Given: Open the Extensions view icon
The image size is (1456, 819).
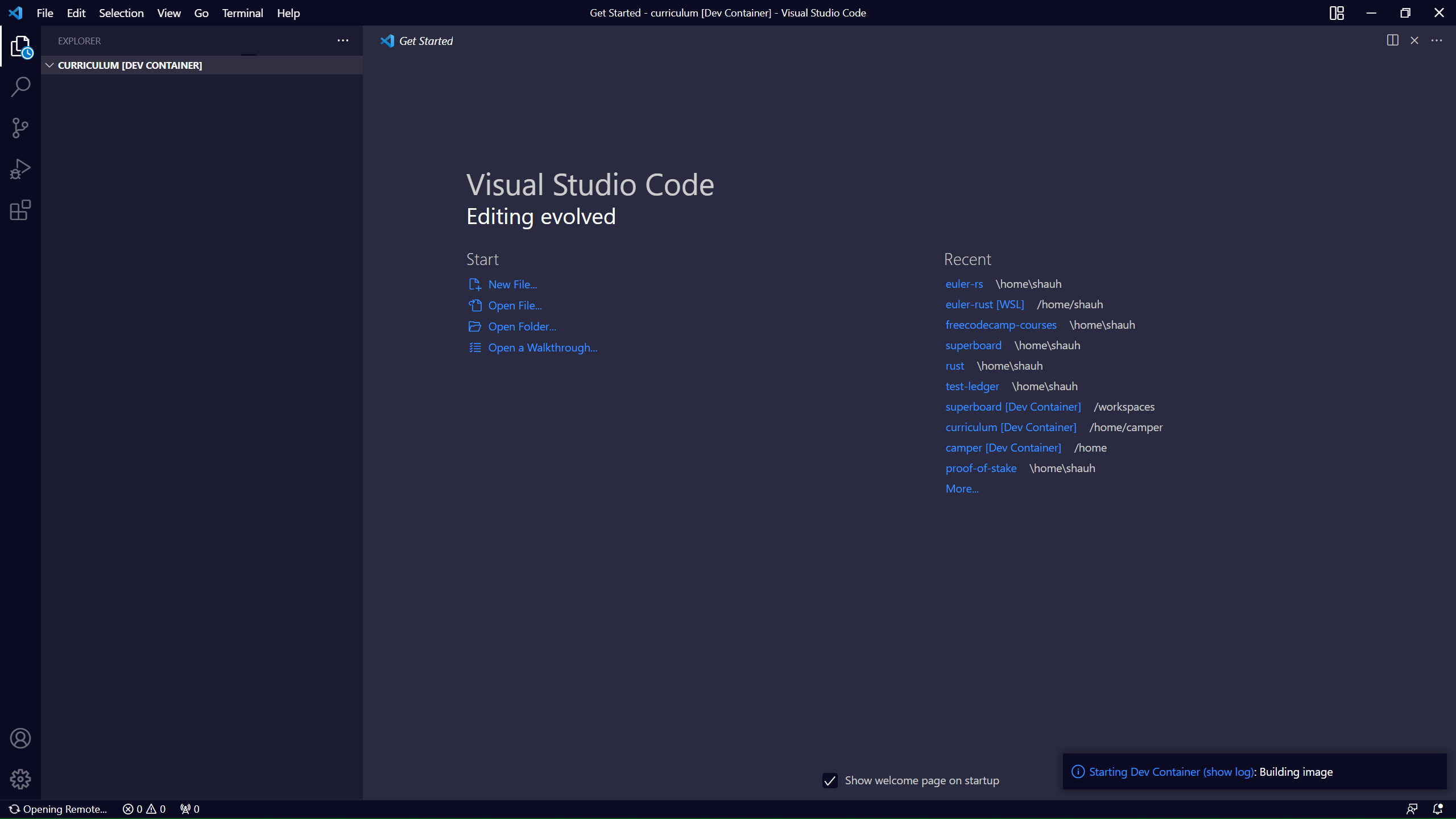Looking at the screenshot, I should [20, 210].
